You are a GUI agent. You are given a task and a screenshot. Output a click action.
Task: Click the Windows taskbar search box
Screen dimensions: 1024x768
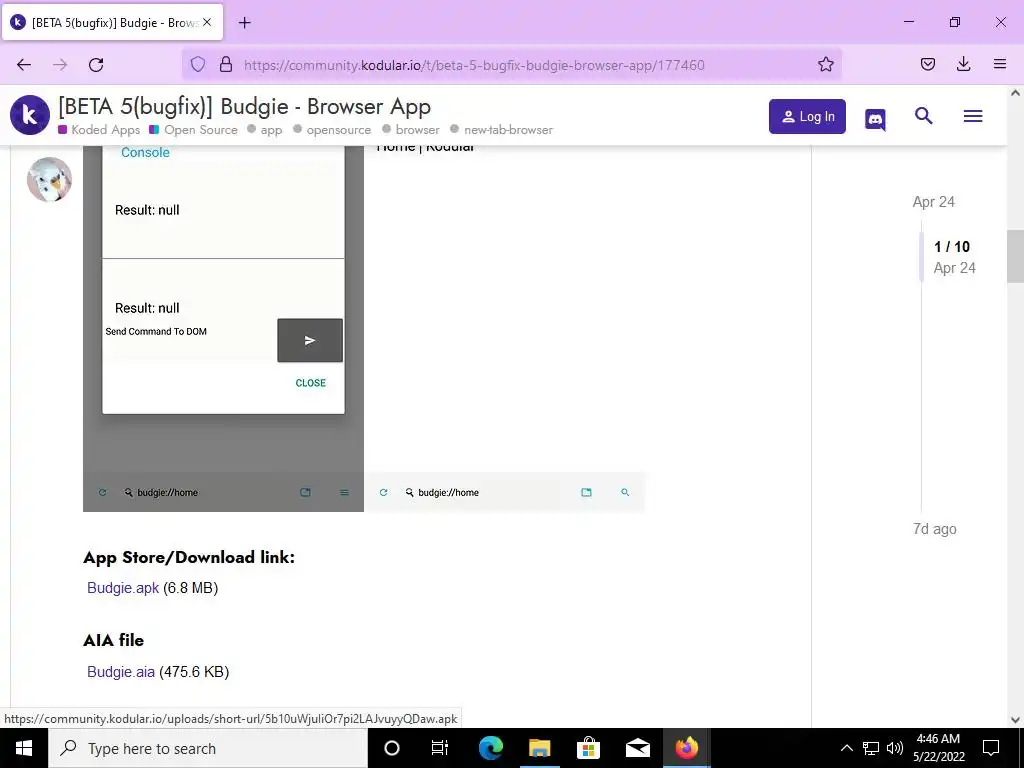208,748
